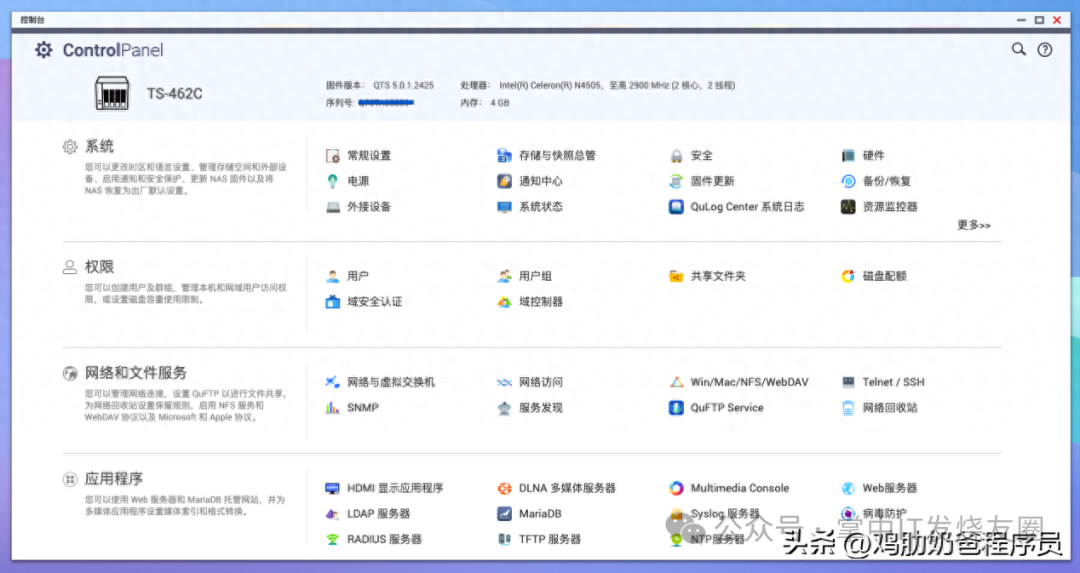Click the 磁盘配额 quota icon
Viewport: 1080px width, 573px height.
point(848,276)
